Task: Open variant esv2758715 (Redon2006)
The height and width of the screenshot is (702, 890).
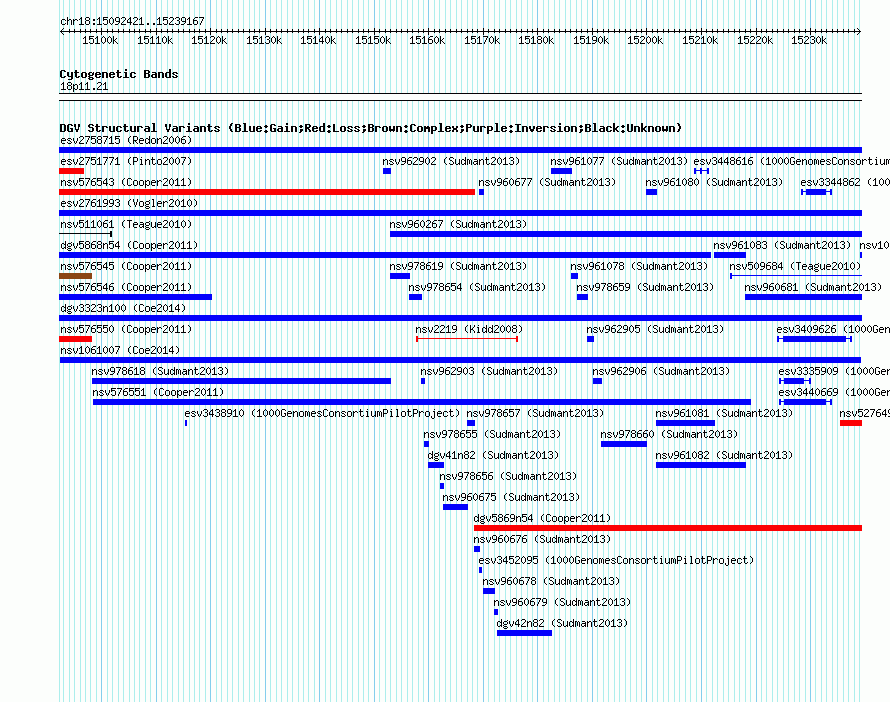Action: (x=126, y=140)
